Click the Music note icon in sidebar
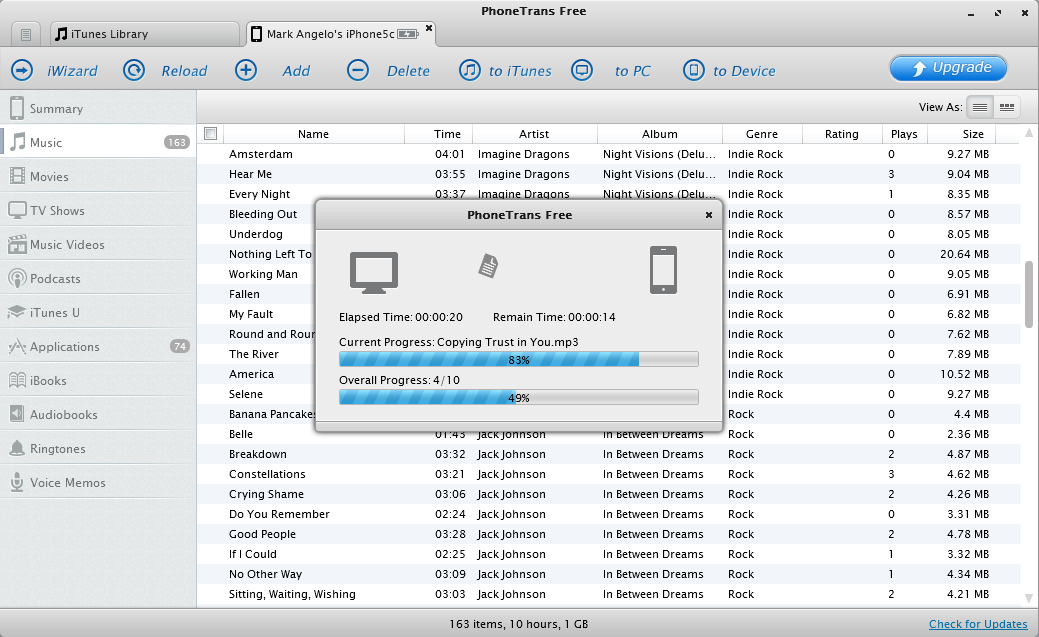The width and height of the screenshot is (1039, 637). point(17,142)
